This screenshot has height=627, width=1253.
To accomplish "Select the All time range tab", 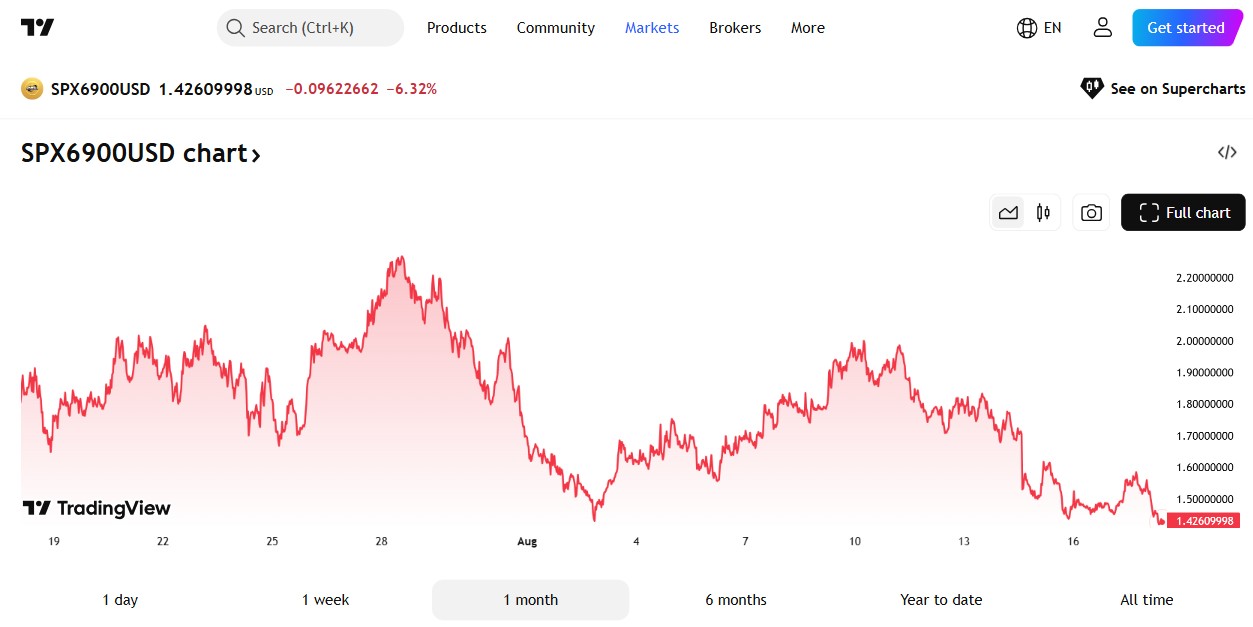I will click(x=1147, y=600).
